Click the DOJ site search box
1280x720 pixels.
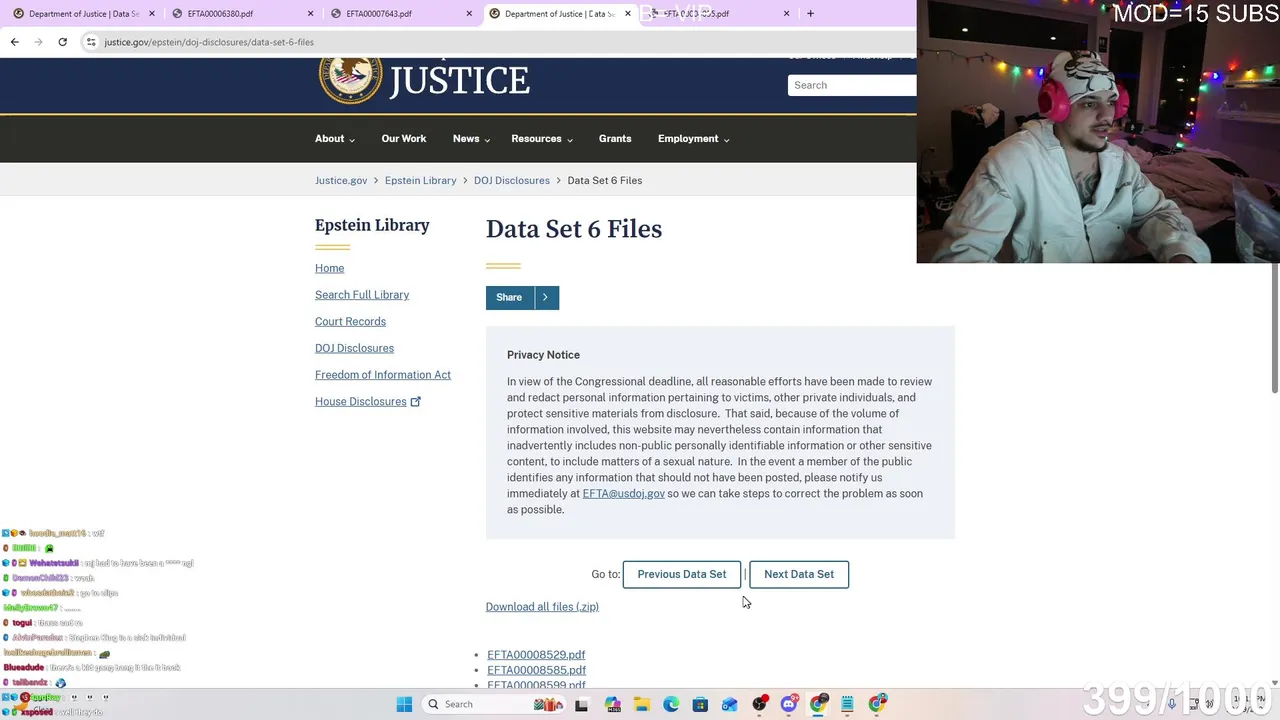(852, 85)
